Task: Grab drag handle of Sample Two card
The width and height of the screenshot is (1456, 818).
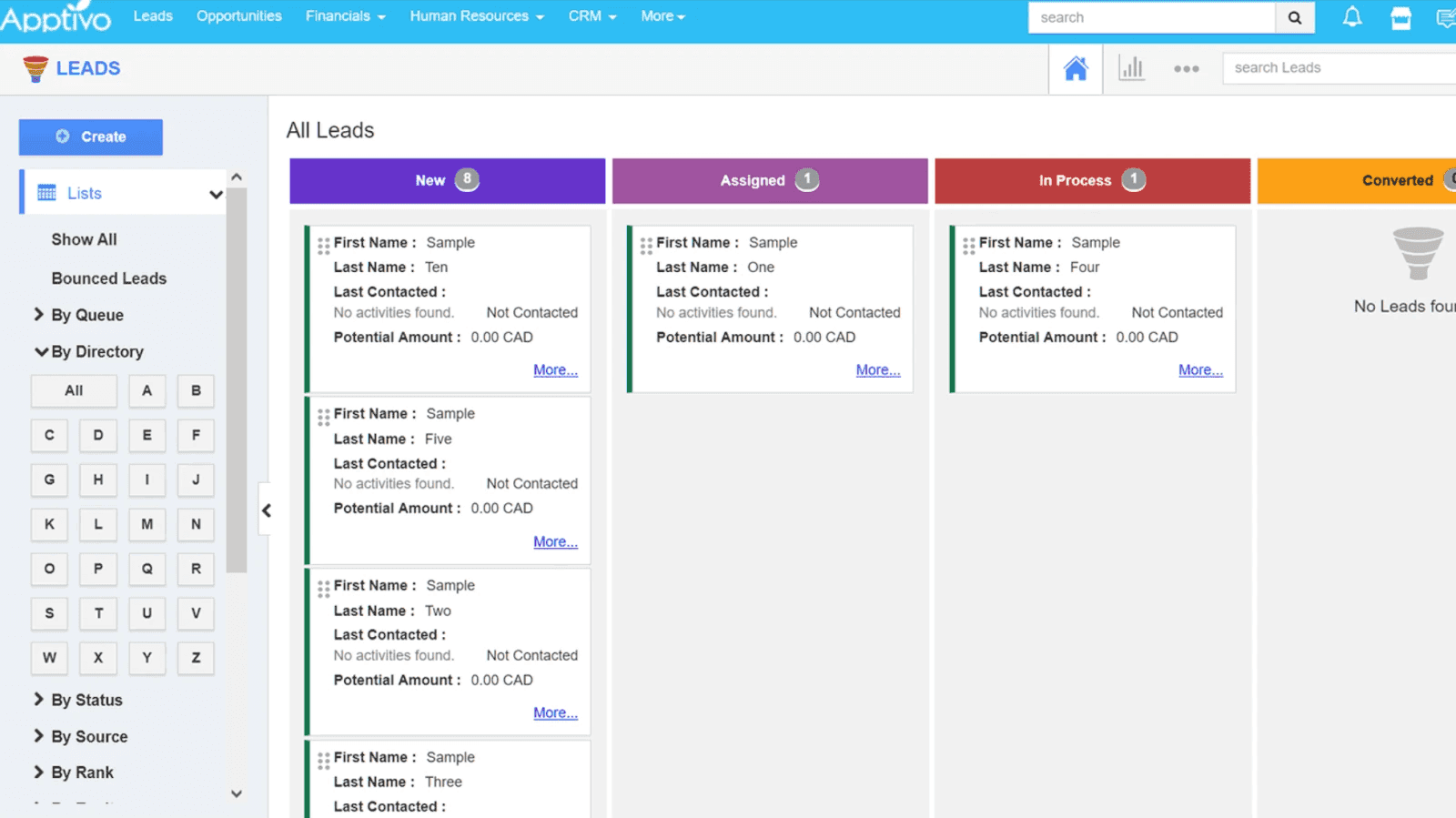Action: pyautogui.click(x=323, y=589)
